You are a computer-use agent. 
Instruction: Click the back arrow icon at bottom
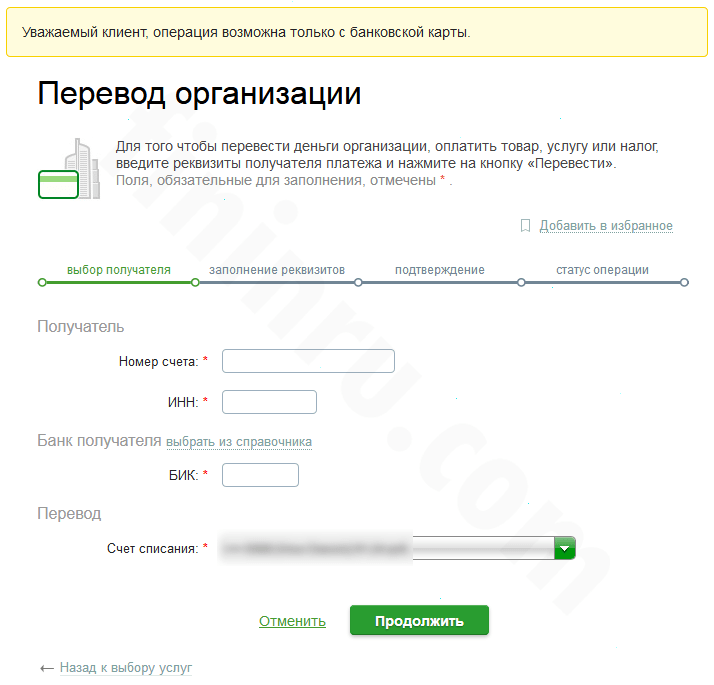point(47,669)
